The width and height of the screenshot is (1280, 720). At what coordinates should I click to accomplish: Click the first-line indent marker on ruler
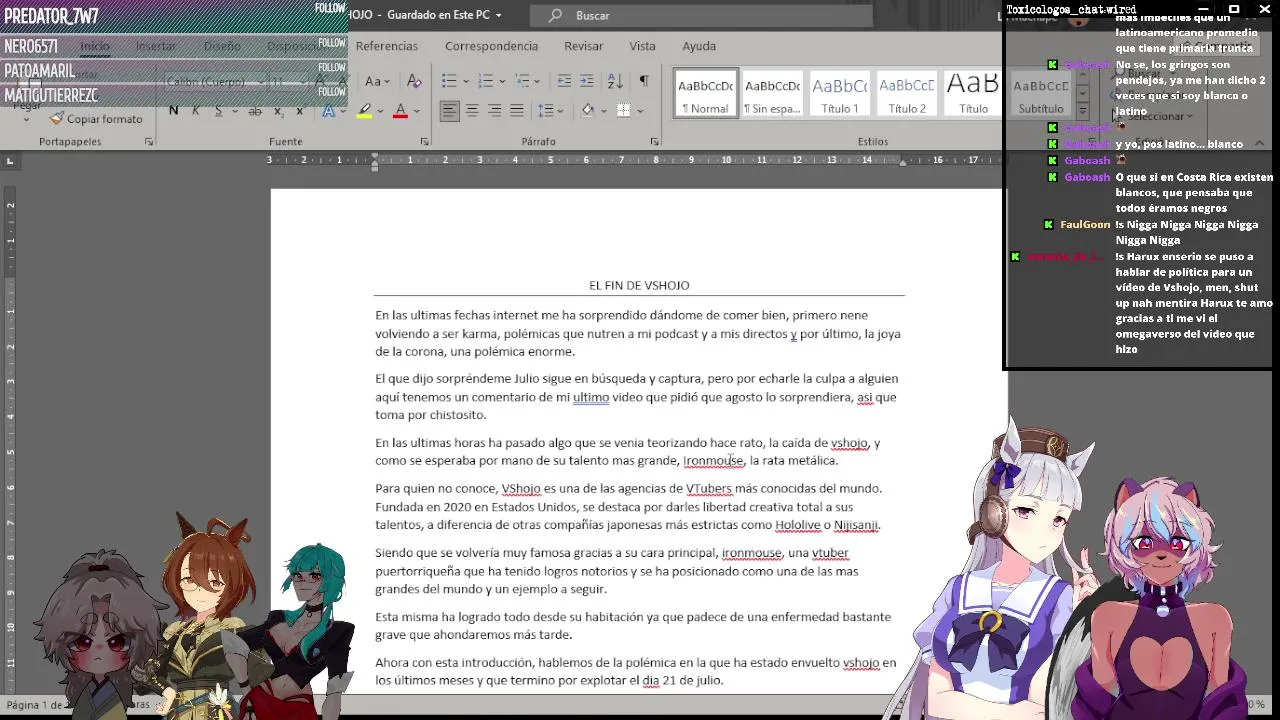375,156
